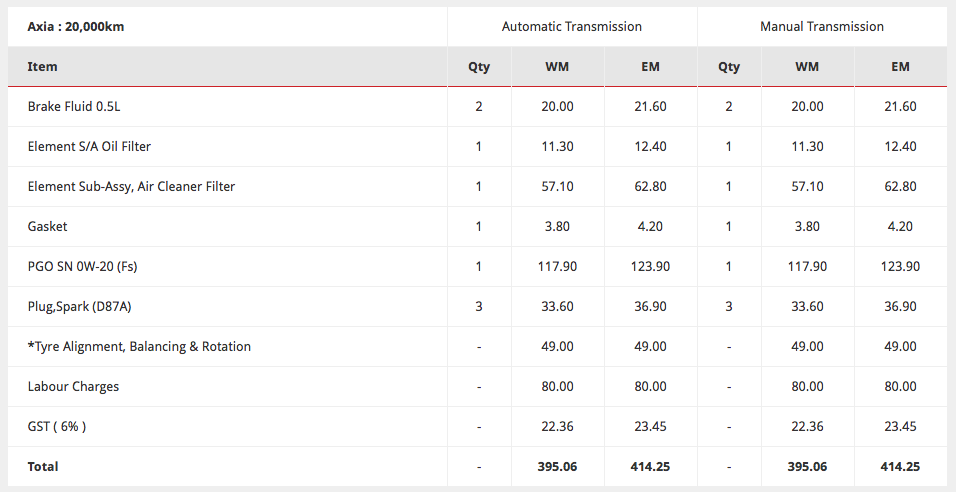Viewport: 956px width, 492px height.
Task: Click the WM header under Automatic Transmission
Action: pos(558,67)
